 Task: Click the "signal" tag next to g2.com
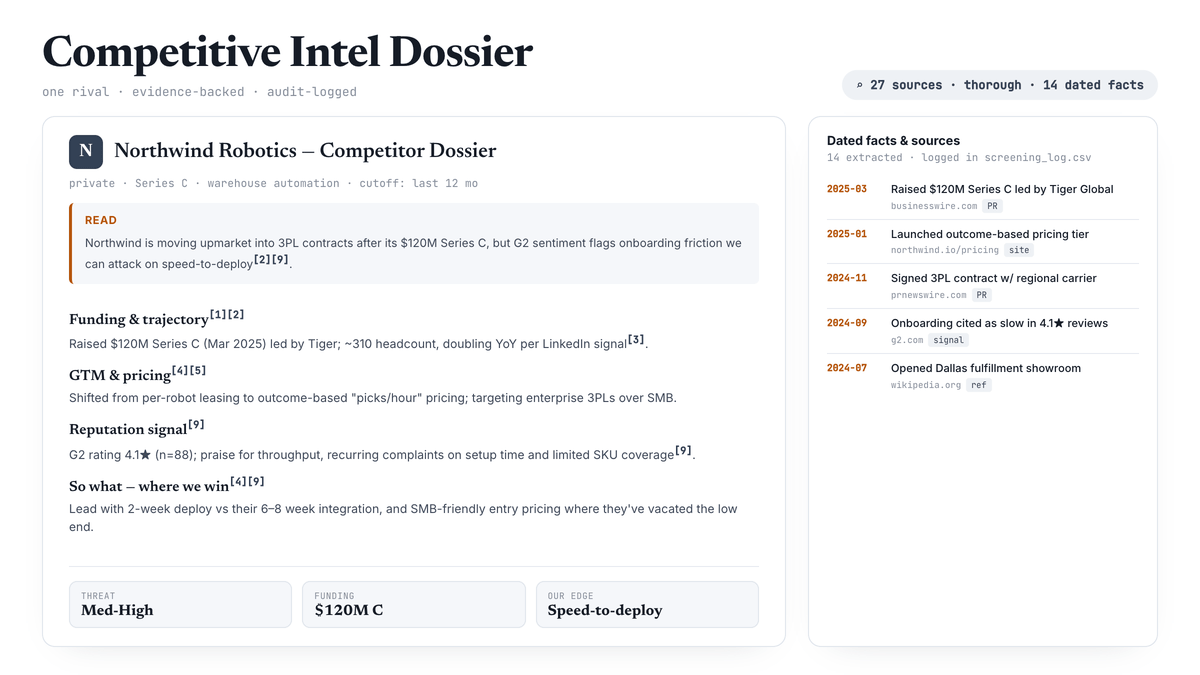tap(949, 340)
